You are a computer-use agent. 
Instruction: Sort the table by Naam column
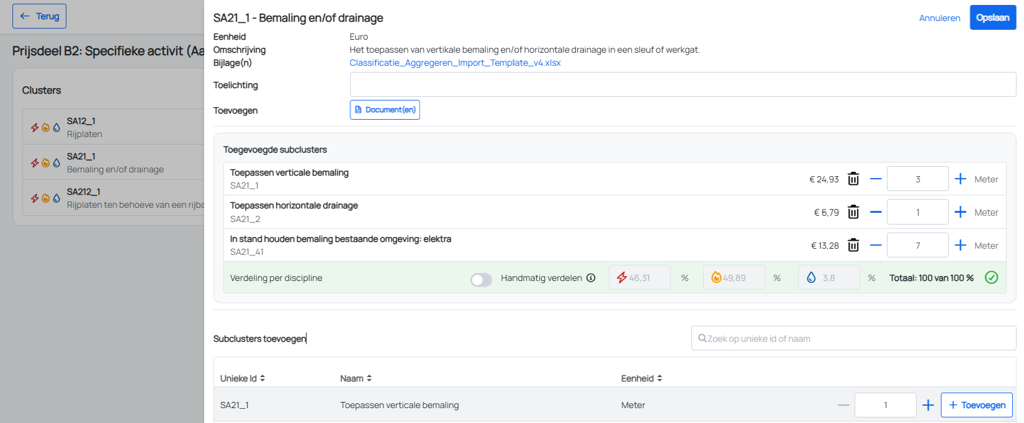pos(355,378)
